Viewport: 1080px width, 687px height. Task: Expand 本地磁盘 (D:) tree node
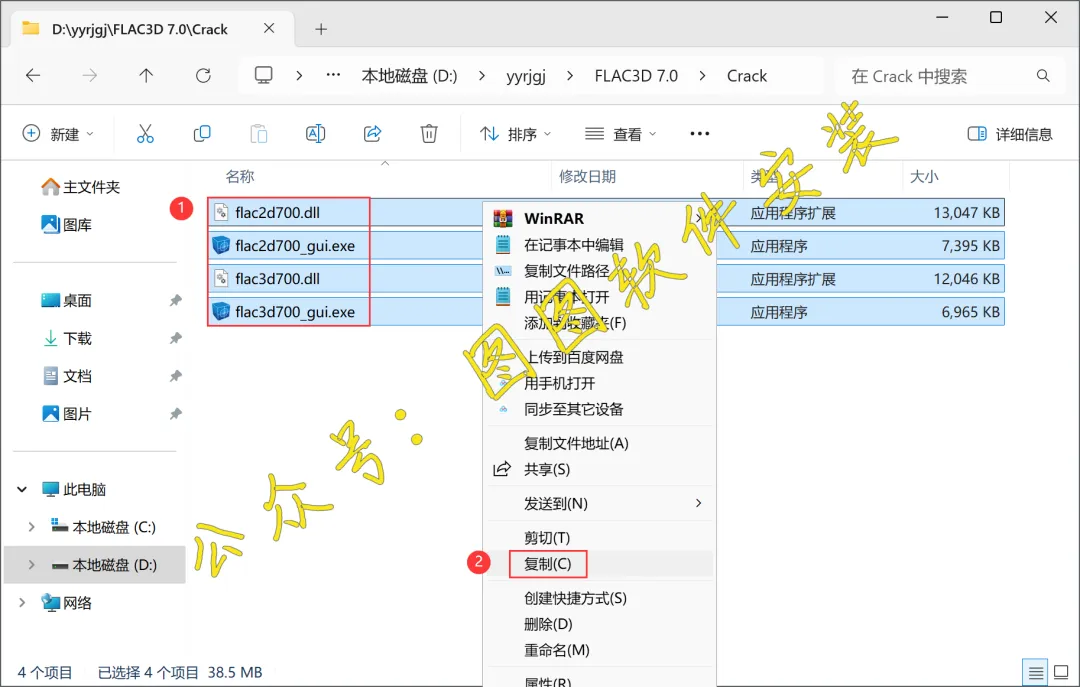pos(32,565)
